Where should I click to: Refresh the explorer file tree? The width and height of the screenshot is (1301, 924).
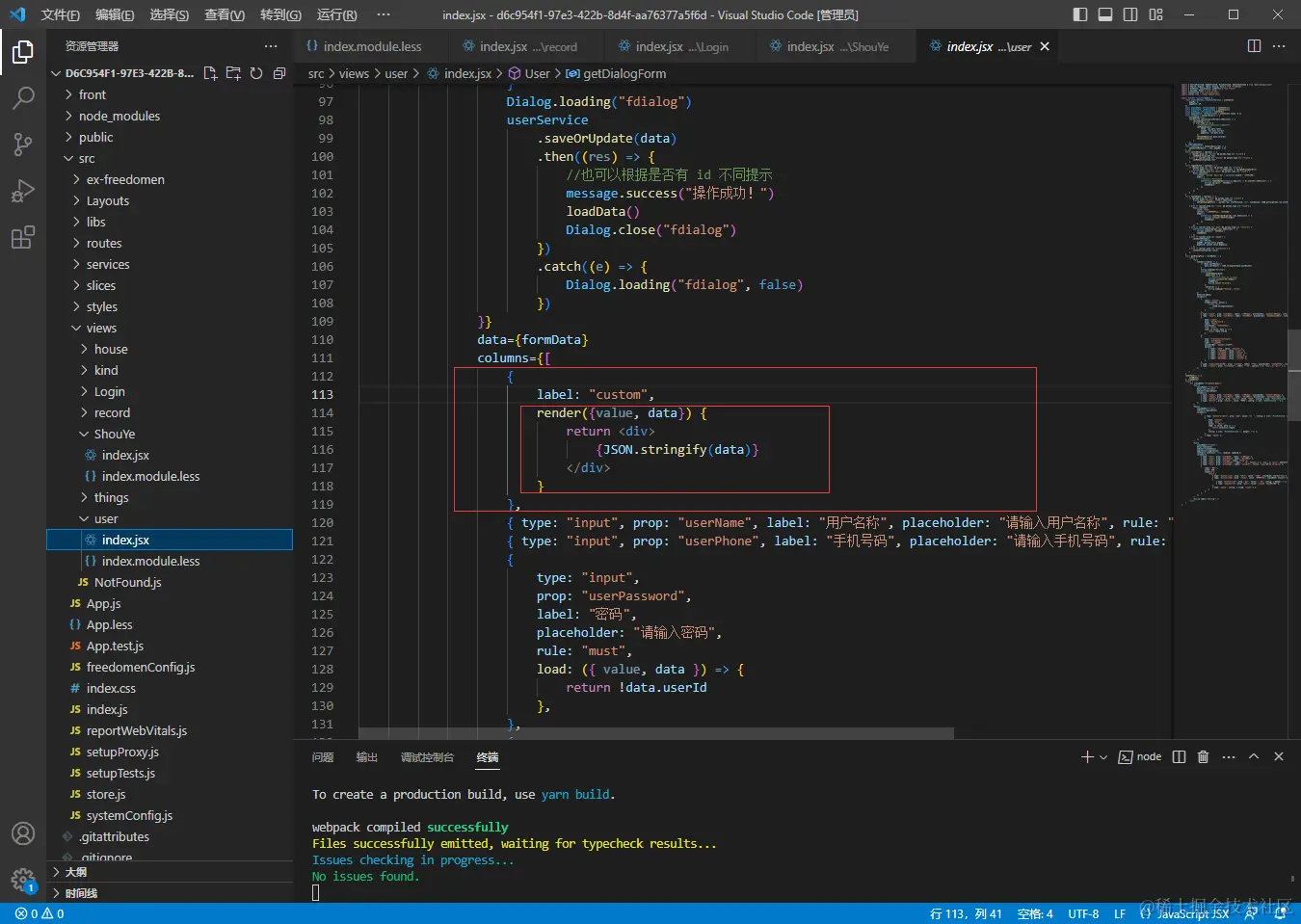256,73
